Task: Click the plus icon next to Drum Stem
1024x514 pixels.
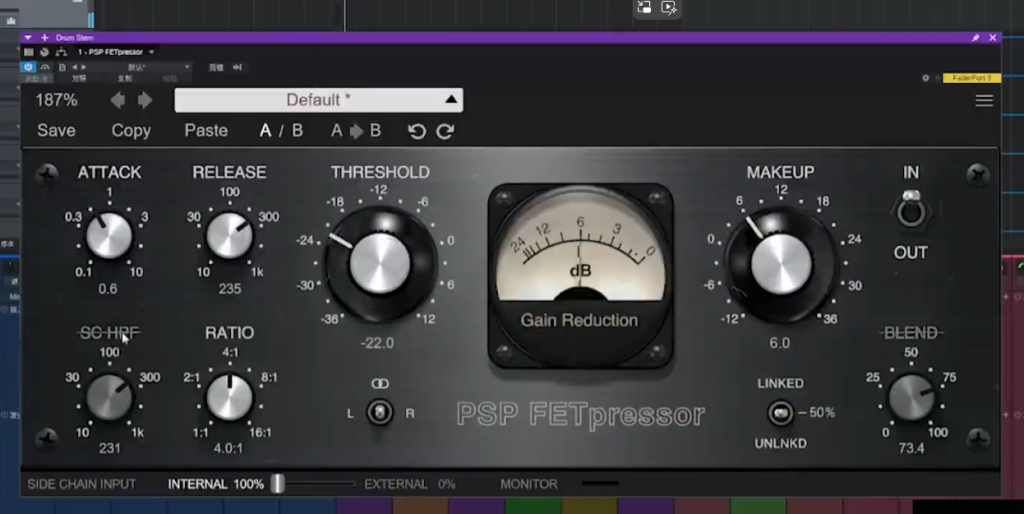Action: click(x=45, y=38)
